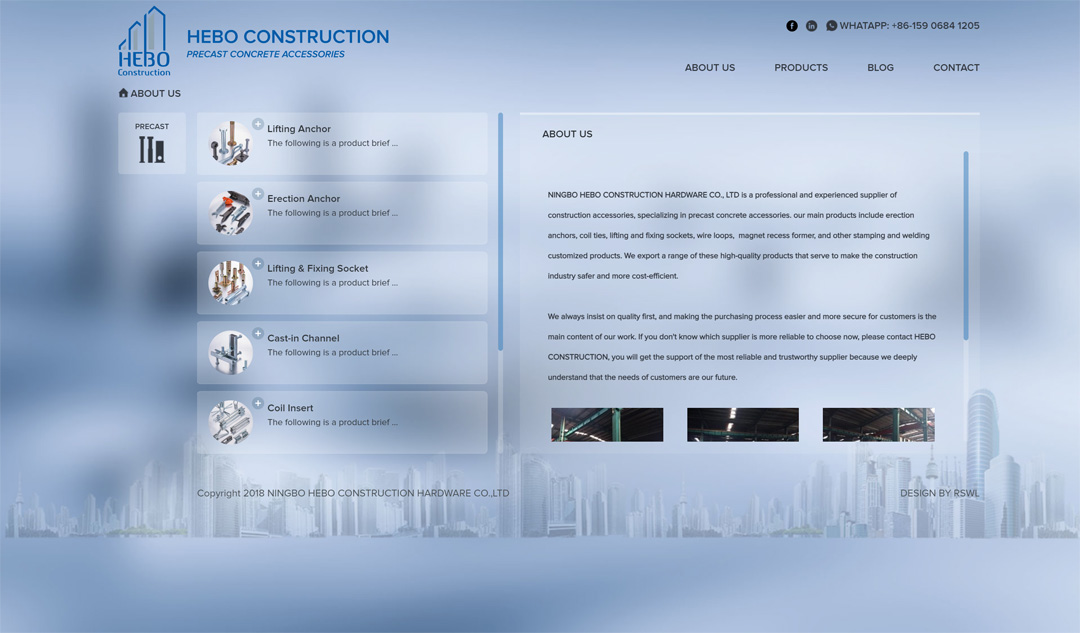
Task: Click the Lifting Anchor product image
Action: (230, 144)
